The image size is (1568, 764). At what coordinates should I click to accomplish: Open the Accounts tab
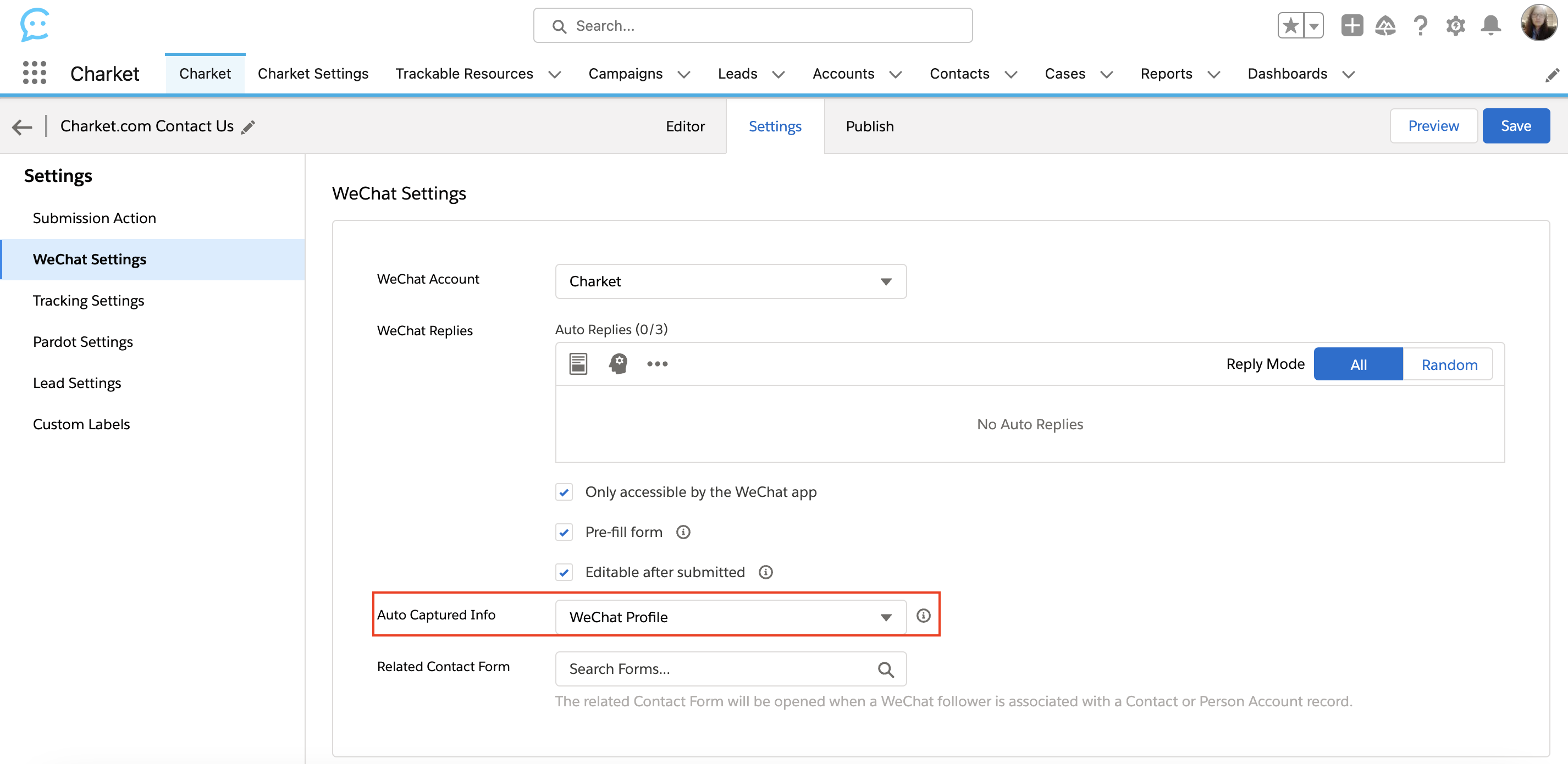843,74
